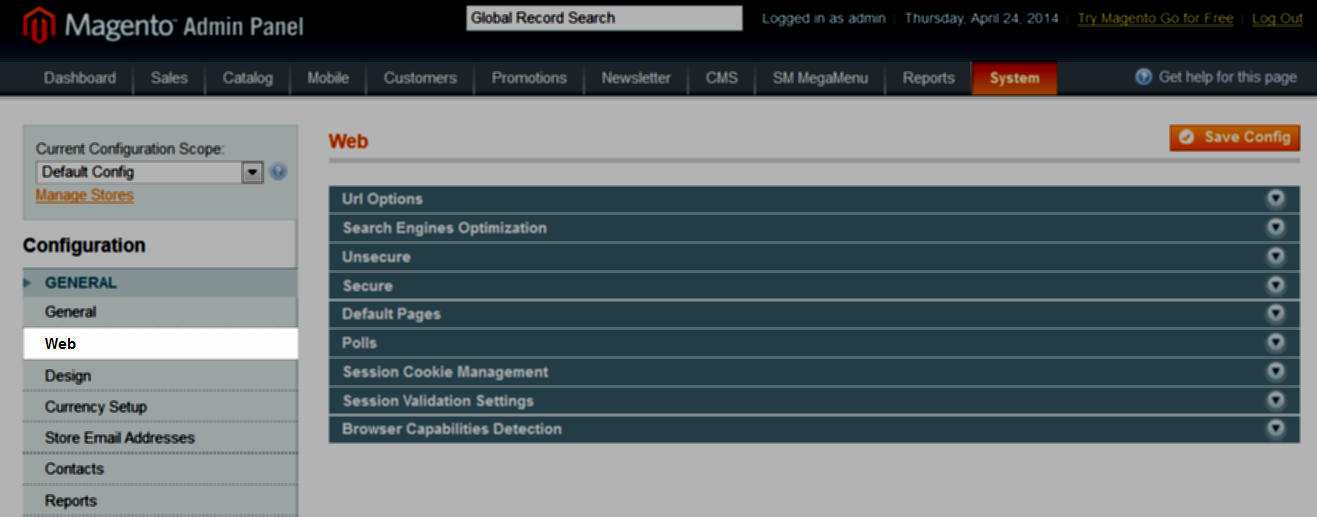This screenshot has height=517, width=1317.
Task: Expand Search Engines Optimization section arrow
Action: coord(1275,227)
